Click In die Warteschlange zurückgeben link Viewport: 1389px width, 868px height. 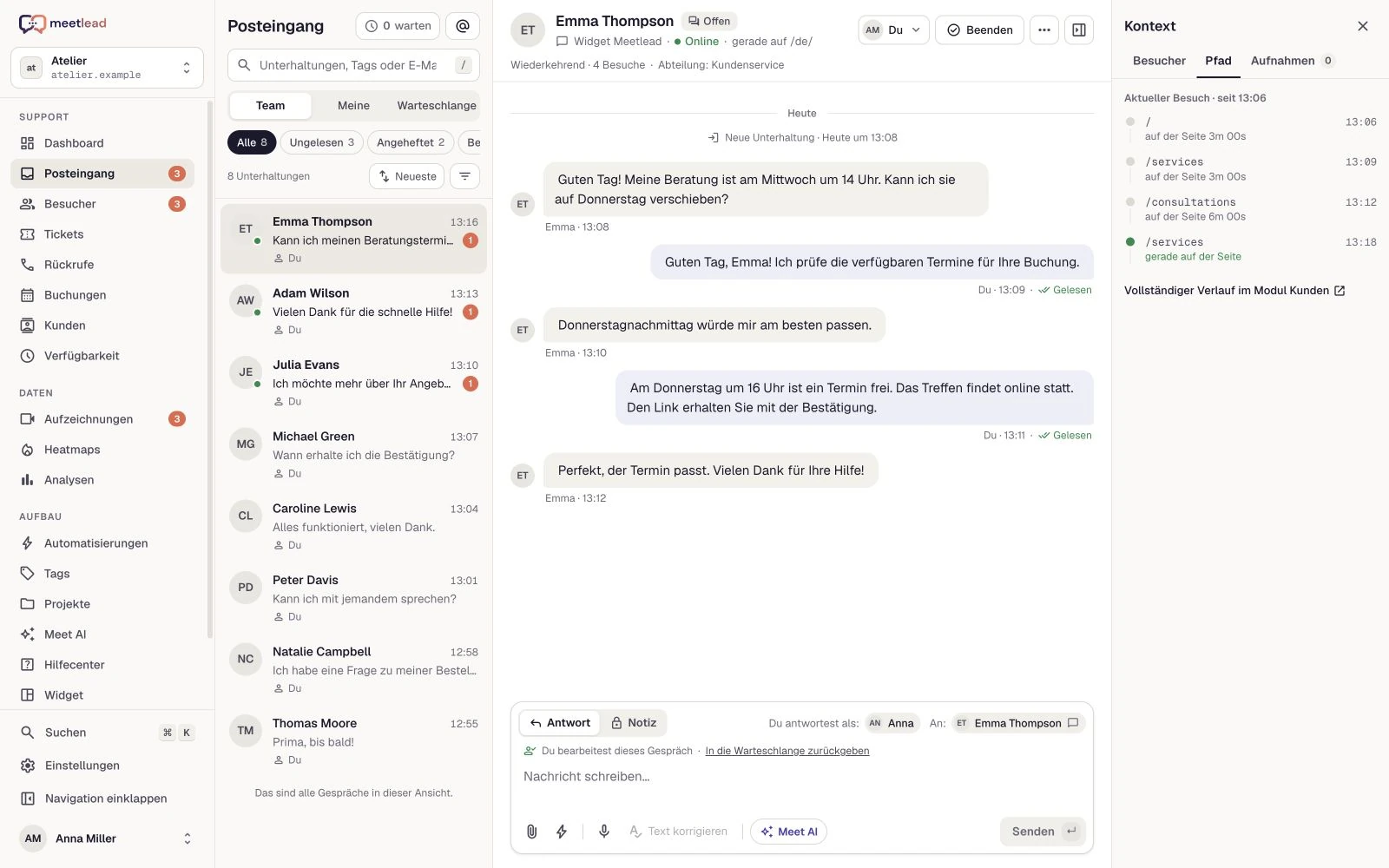point(787,751)
